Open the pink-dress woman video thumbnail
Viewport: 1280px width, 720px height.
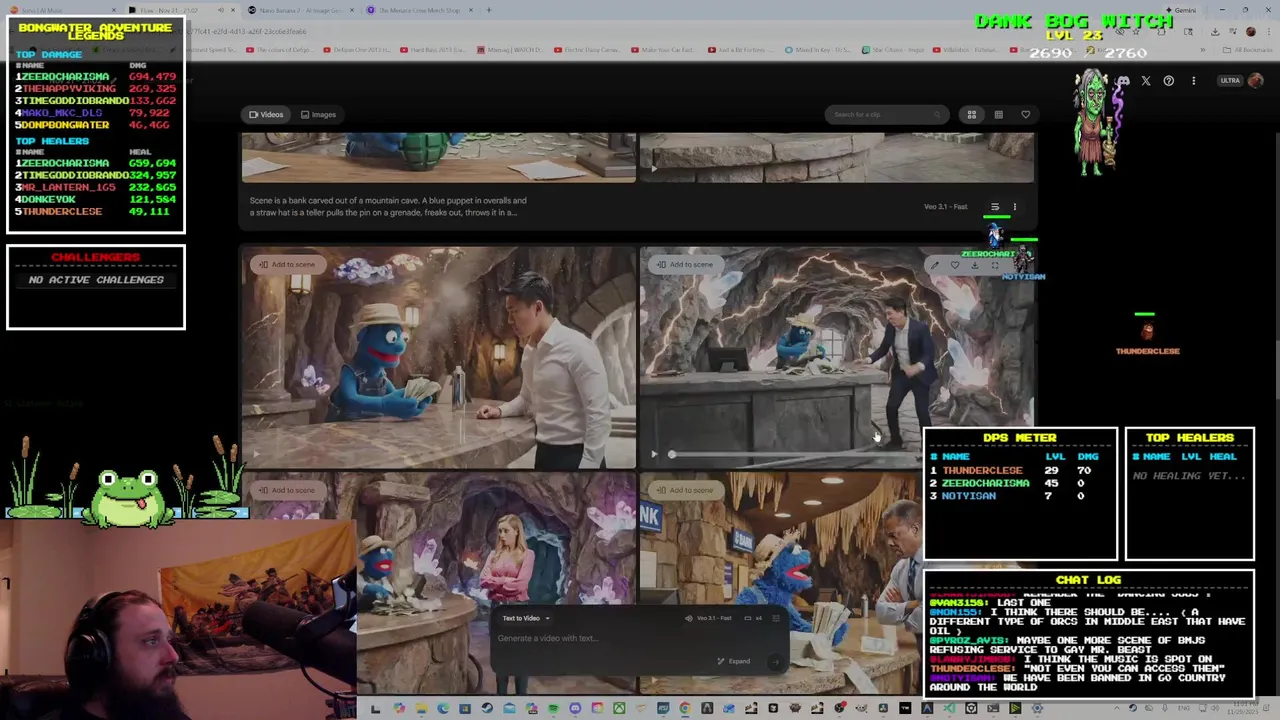pos(438,583)
